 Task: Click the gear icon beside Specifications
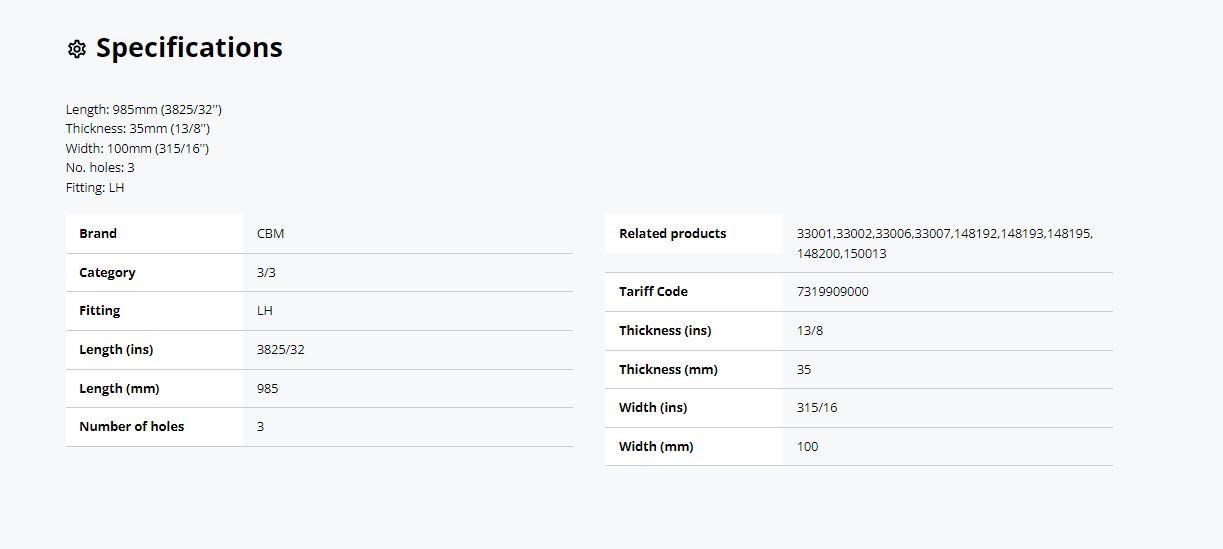coord(77,49)
